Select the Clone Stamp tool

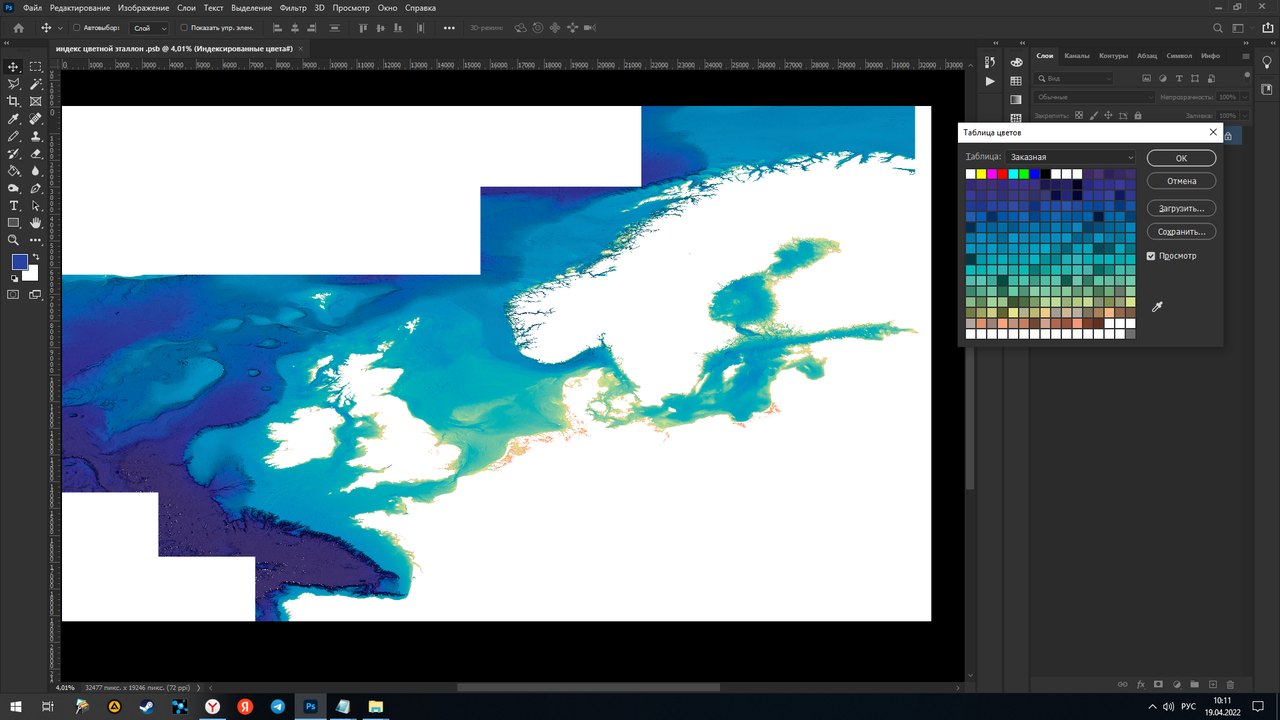point(36,136)
